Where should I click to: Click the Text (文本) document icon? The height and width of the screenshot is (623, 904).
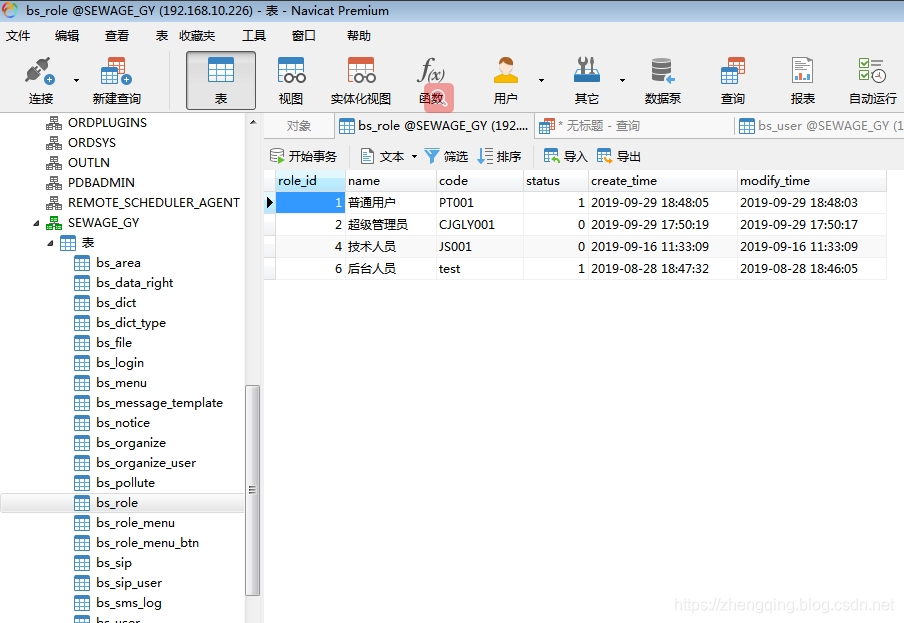pos(367,156)
